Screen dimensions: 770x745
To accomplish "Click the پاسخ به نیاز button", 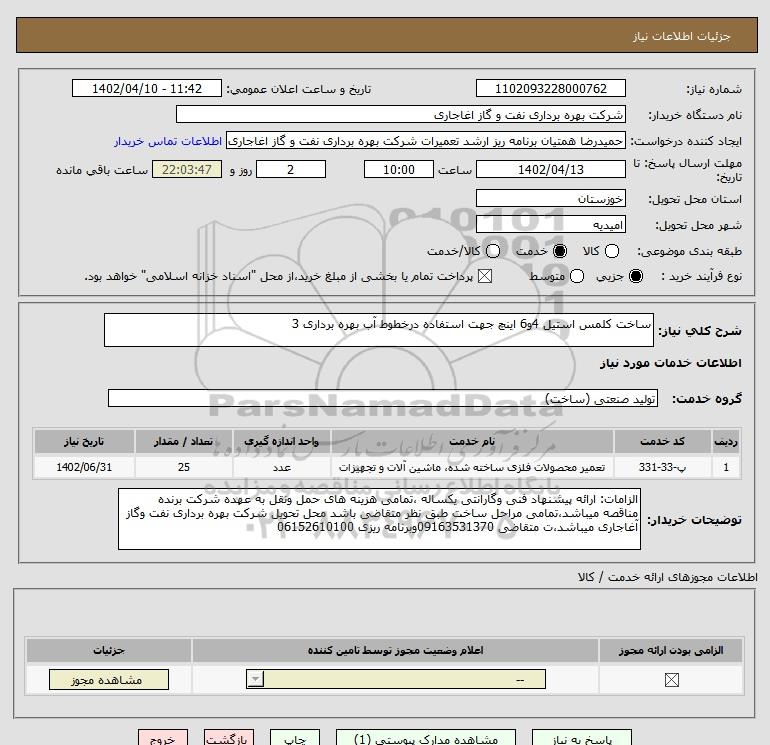I will tap(582, 738).
